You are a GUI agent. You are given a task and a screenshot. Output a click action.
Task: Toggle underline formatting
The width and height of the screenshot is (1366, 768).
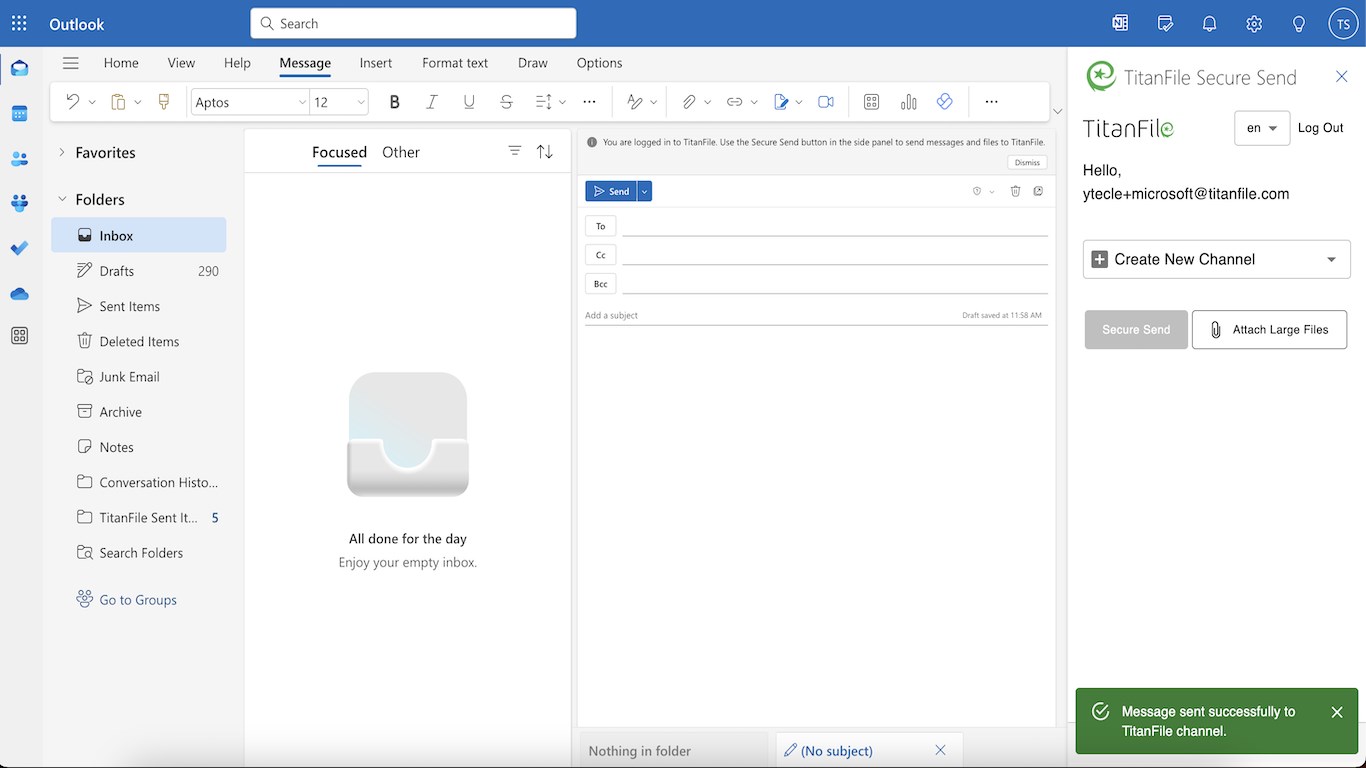469,101
